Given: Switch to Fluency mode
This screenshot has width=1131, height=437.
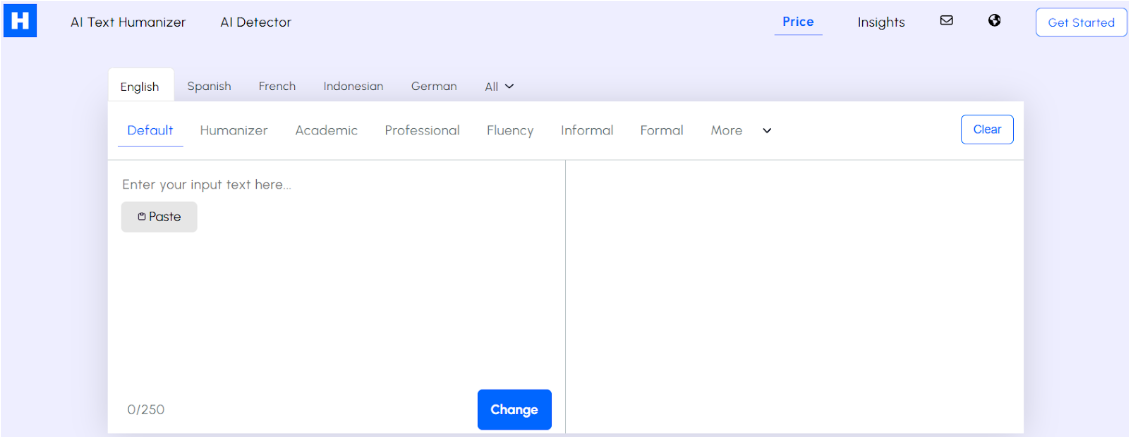Looking at the screenshot, I should pos(510,131).
